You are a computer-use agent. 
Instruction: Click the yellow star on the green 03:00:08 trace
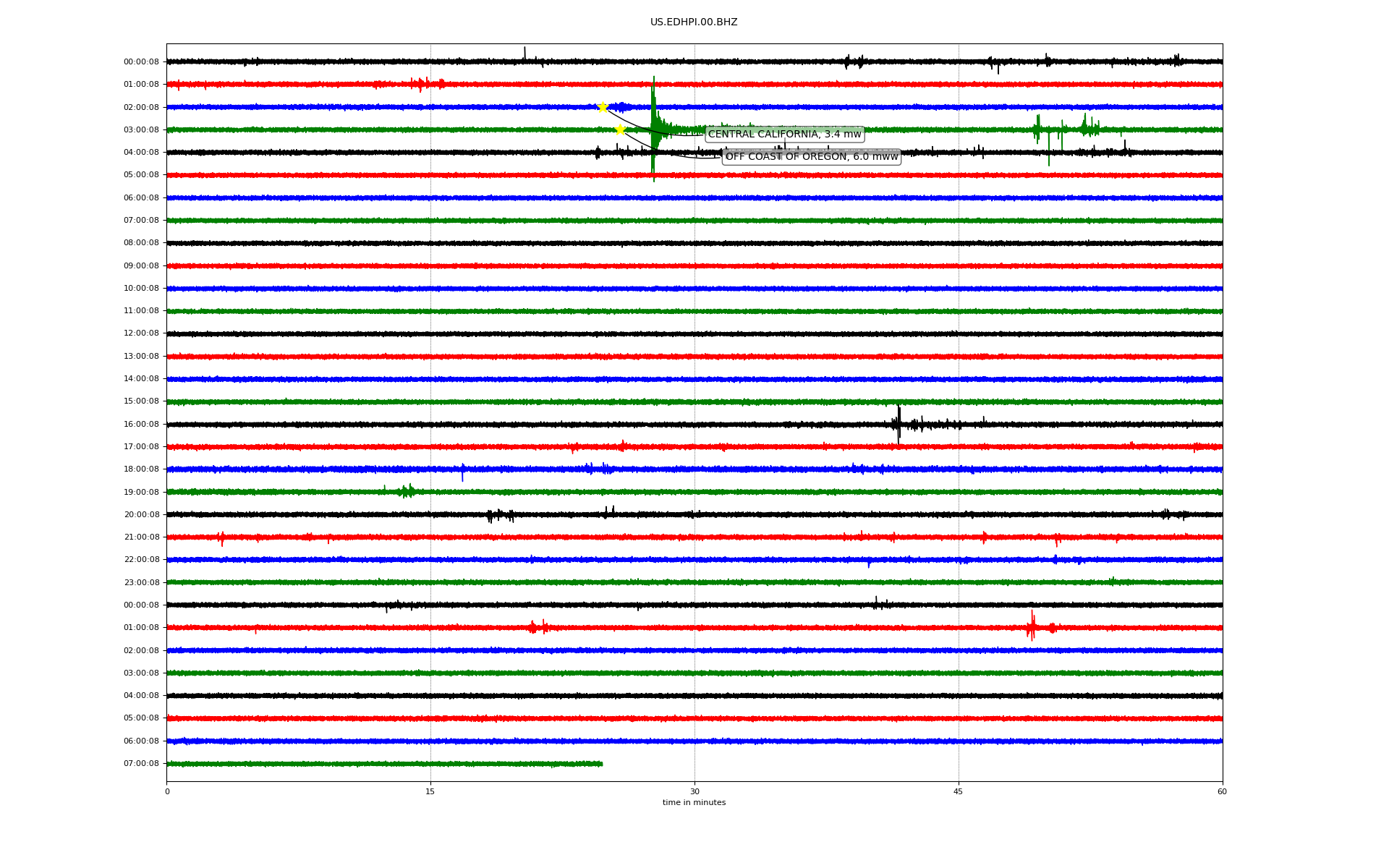(x=620, y=130)
